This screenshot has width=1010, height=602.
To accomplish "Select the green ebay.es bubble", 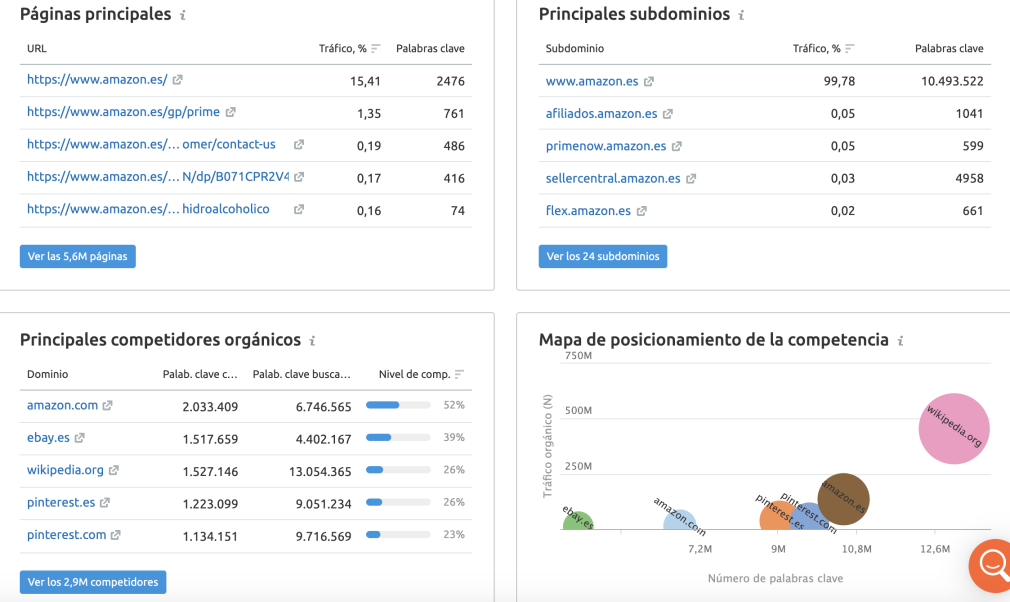I will tap(577, 521).
